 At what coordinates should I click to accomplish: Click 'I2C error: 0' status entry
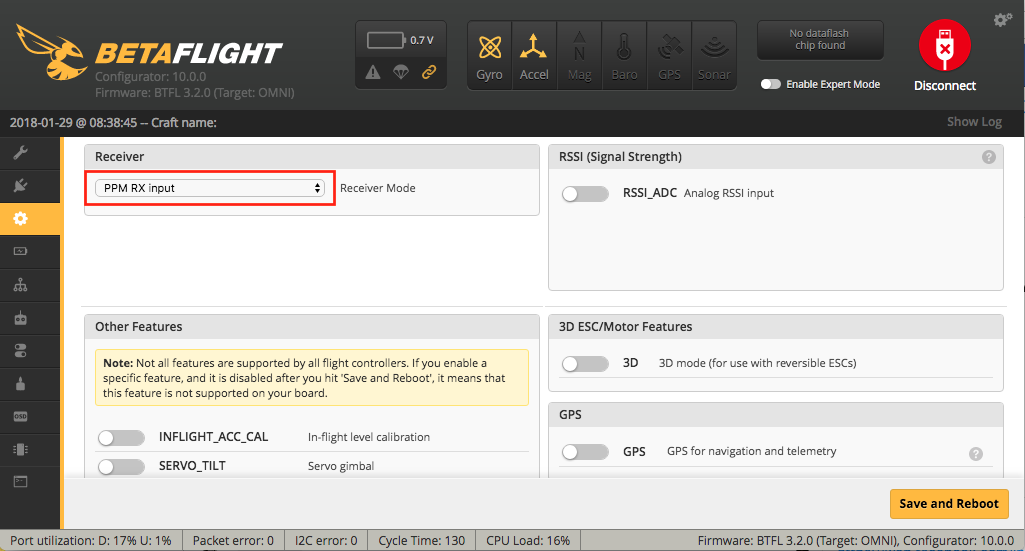tap(326, 541)
